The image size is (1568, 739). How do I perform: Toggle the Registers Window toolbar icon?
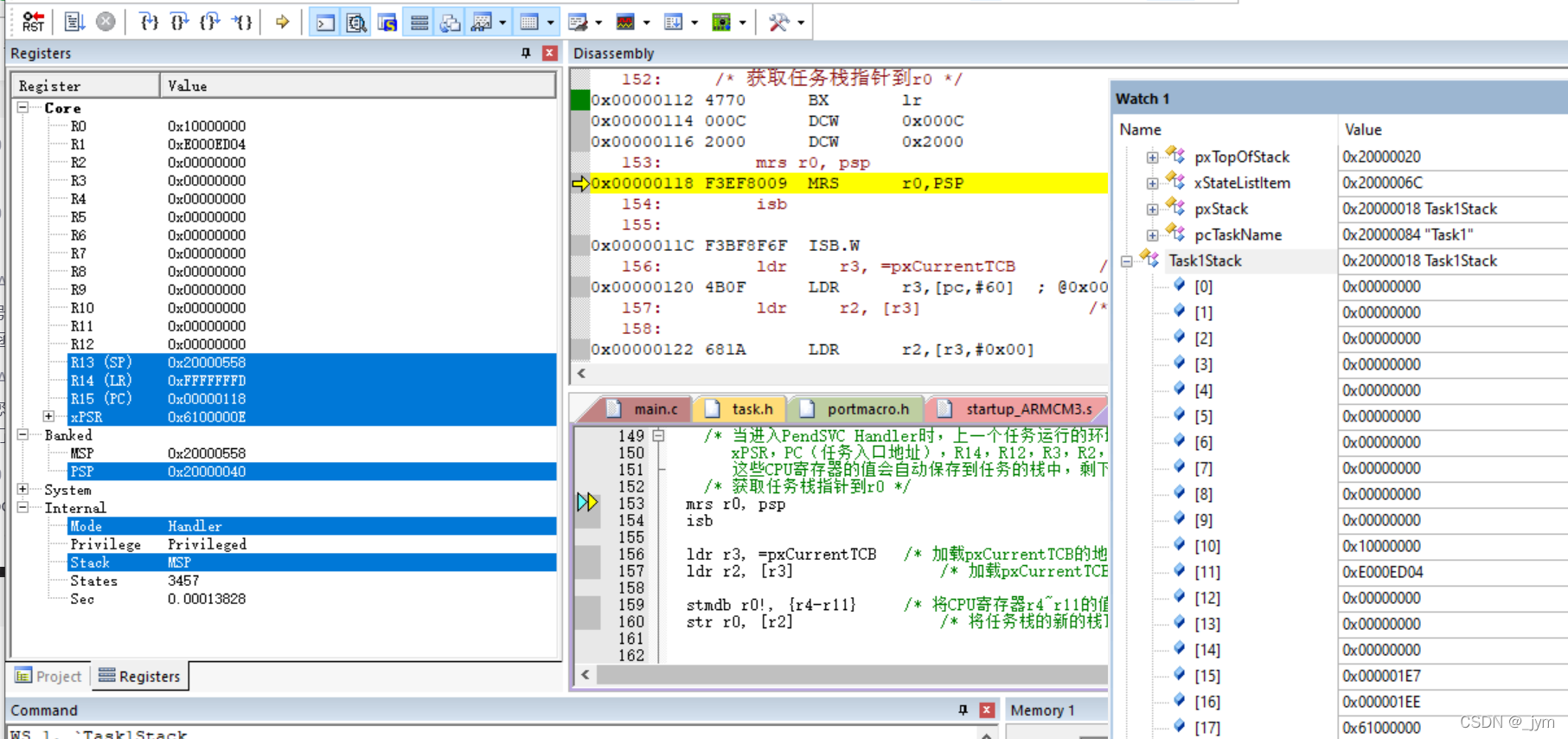pos(419,22)
